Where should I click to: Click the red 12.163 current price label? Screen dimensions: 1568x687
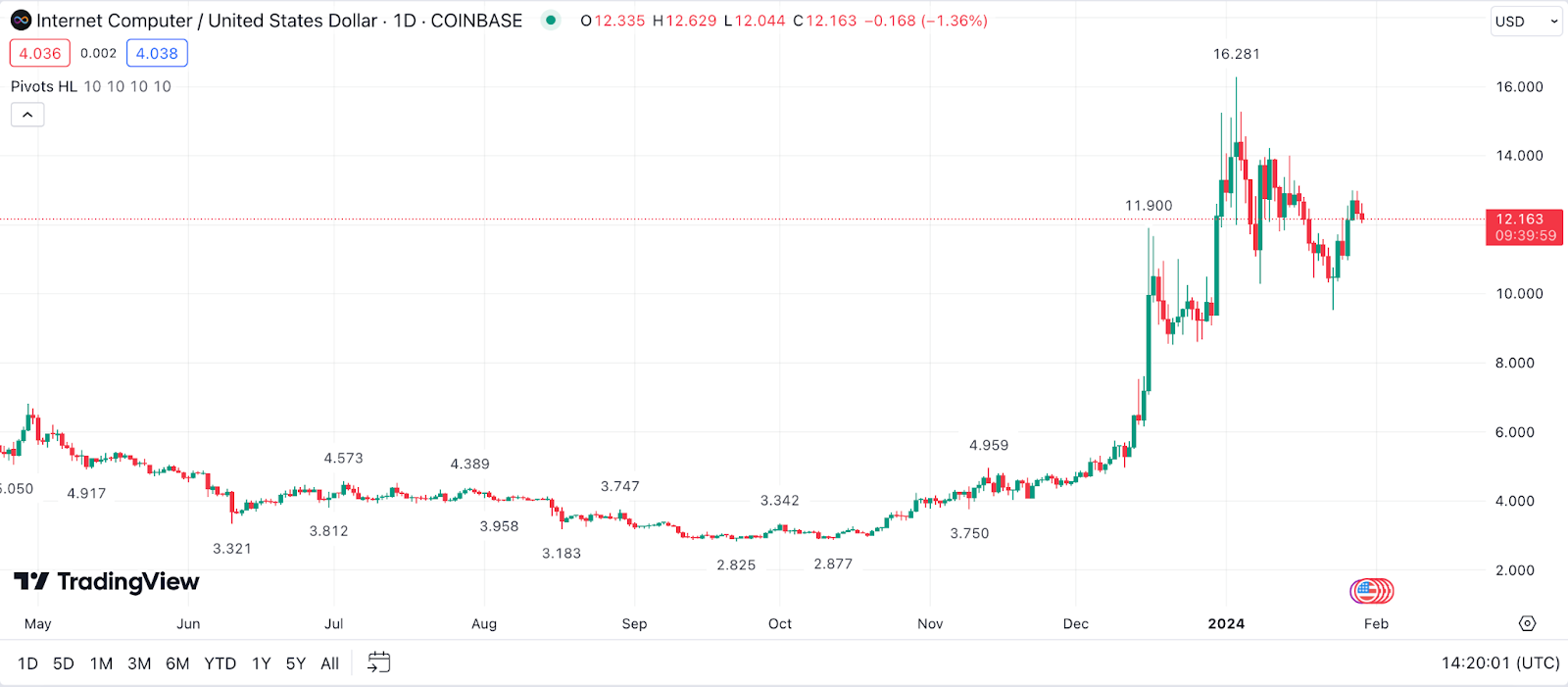(1524, 227)
